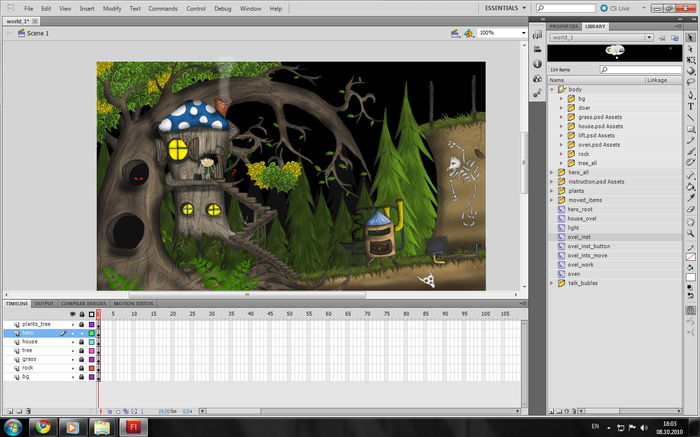The height and width of the screenshot is (437, 700).
Task: Select the black arrow Selection tool
Action: tap(692, 37)
